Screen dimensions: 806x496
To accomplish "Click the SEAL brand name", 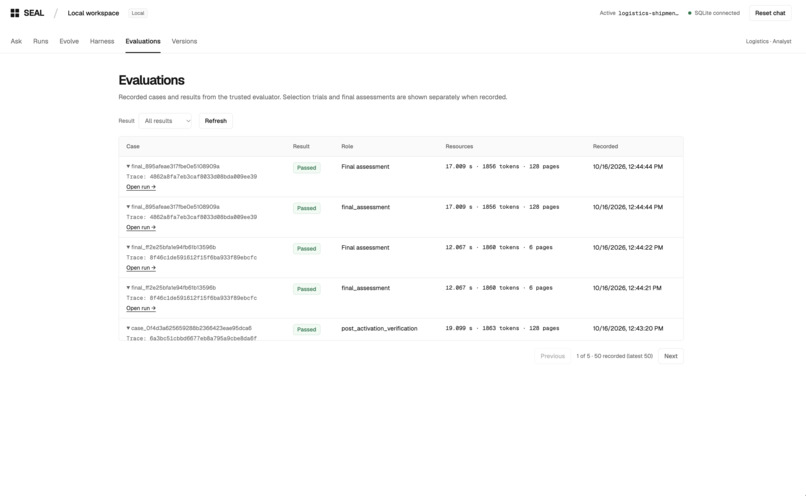I will click(x=34, y=13).
